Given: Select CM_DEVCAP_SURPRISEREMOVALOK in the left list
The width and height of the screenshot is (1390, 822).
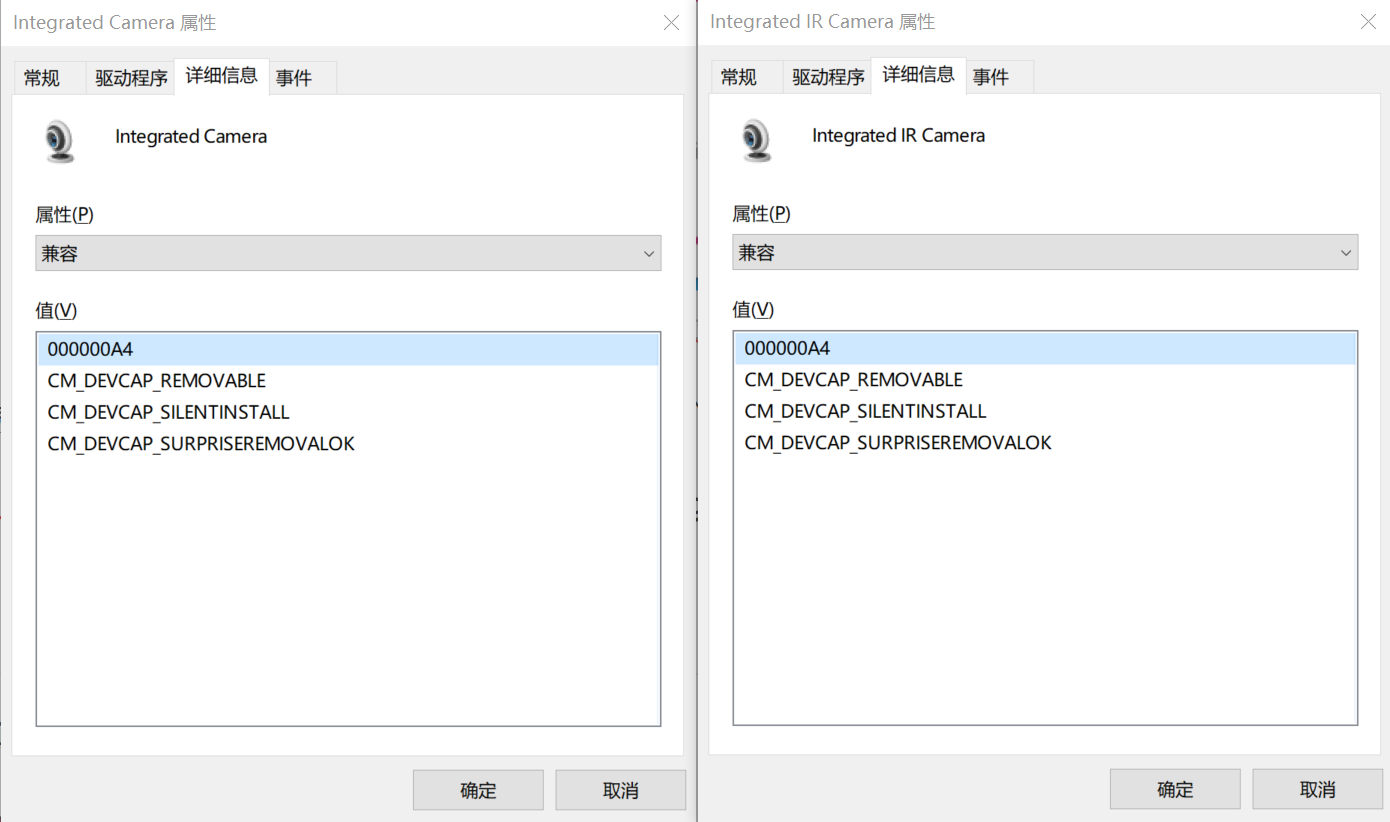Looking at the screenshot, I should pos(200,443).
